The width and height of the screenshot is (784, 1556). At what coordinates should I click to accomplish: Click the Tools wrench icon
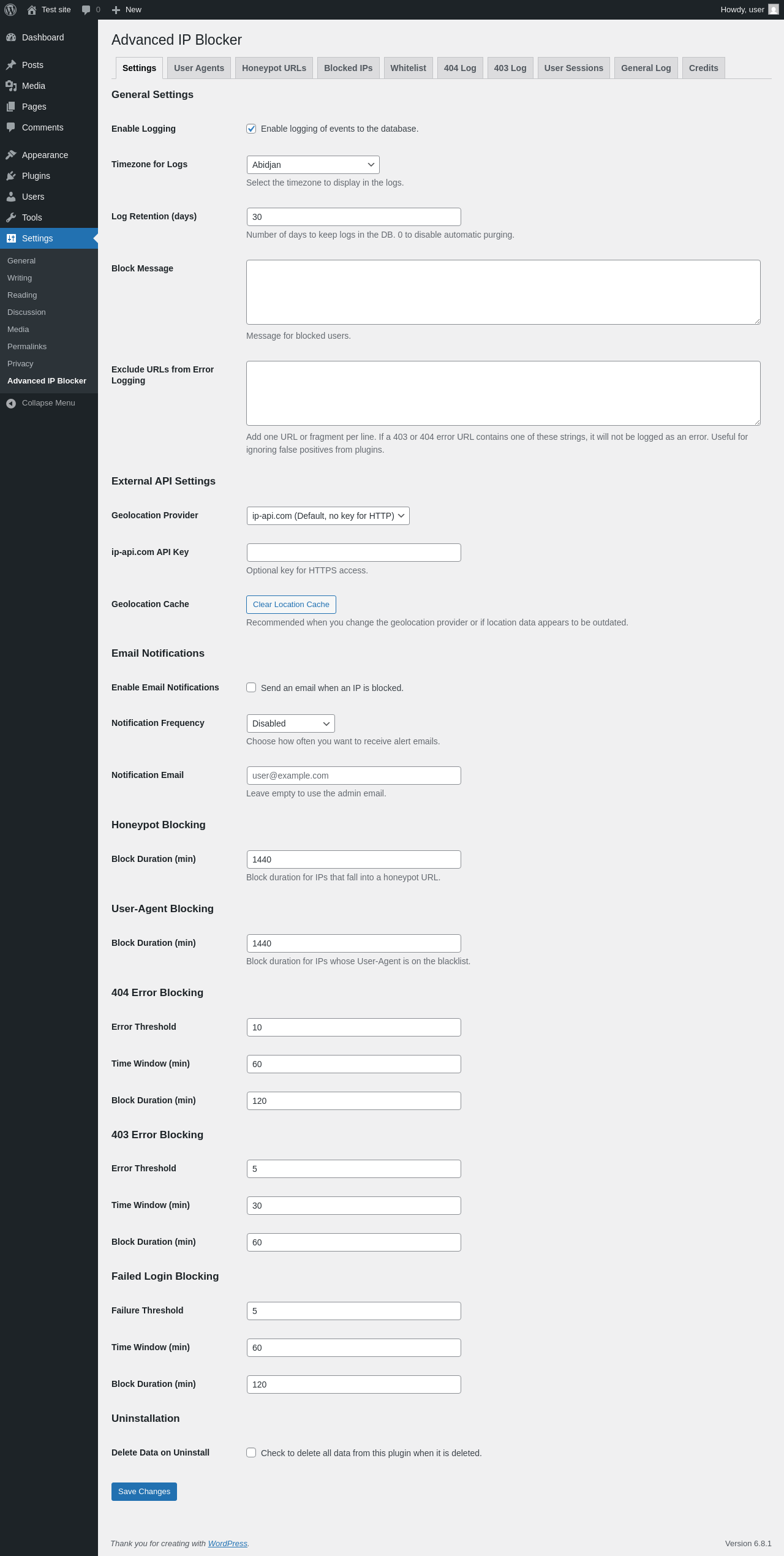point(11,217)
